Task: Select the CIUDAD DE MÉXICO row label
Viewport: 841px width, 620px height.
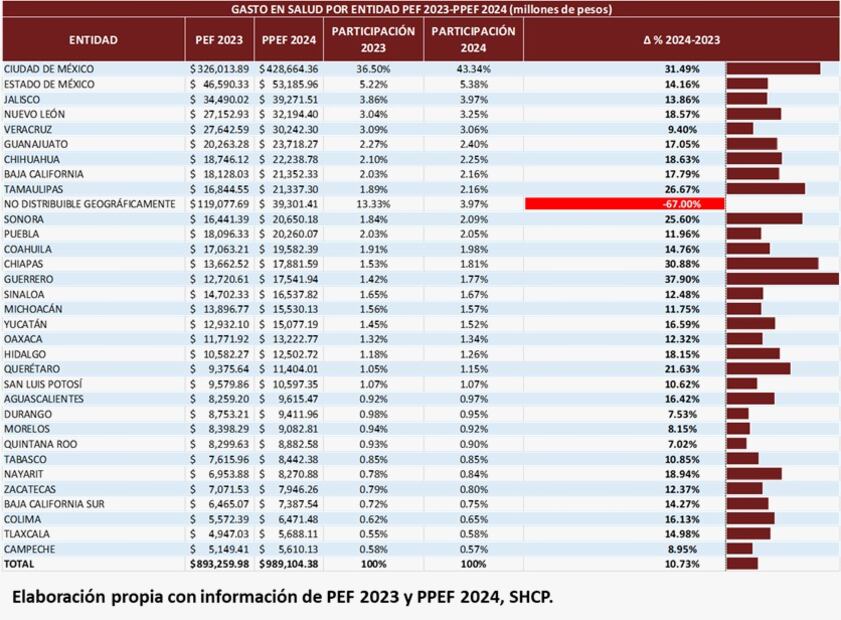Action: tap(49, 69)
